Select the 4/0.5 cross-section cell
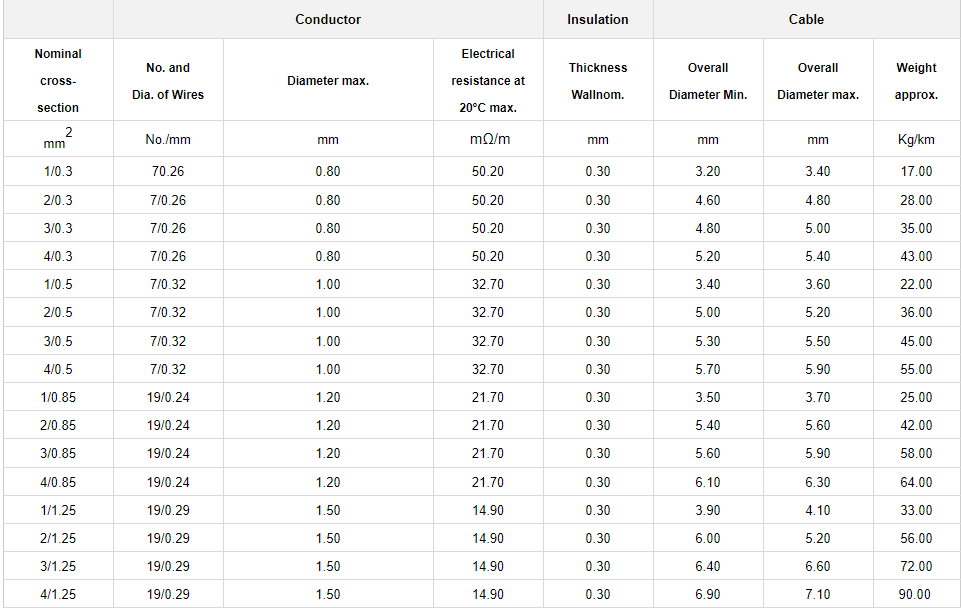The height and width of the screenshot is (611, 961). [x=58, y=369]
